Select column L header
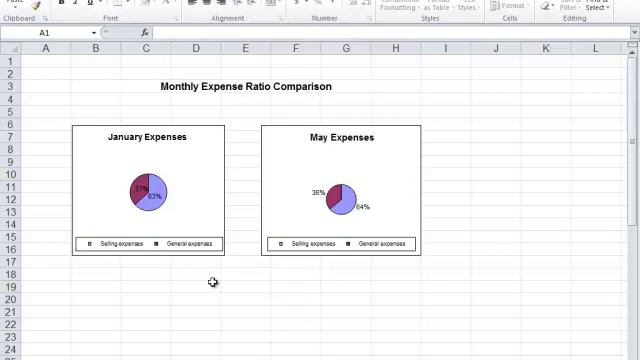 (596, 49)
